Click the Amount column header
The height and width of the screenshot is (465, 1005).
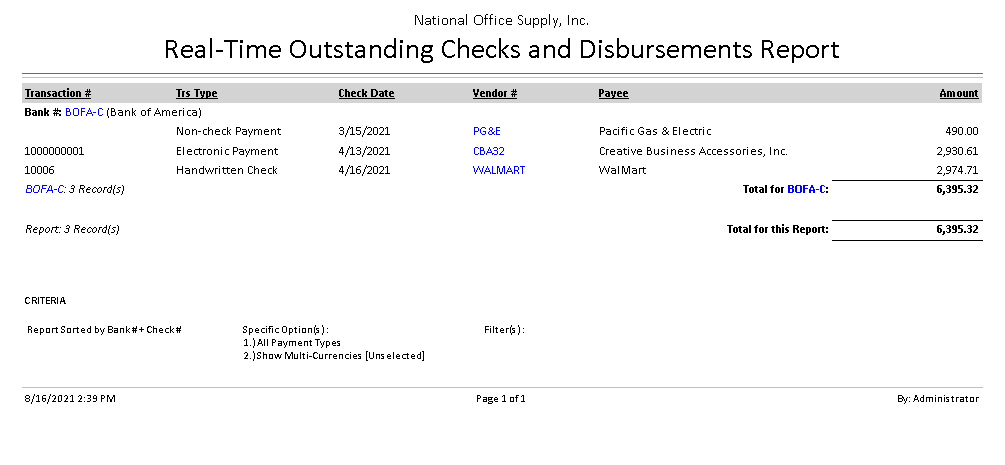point(958,93)
